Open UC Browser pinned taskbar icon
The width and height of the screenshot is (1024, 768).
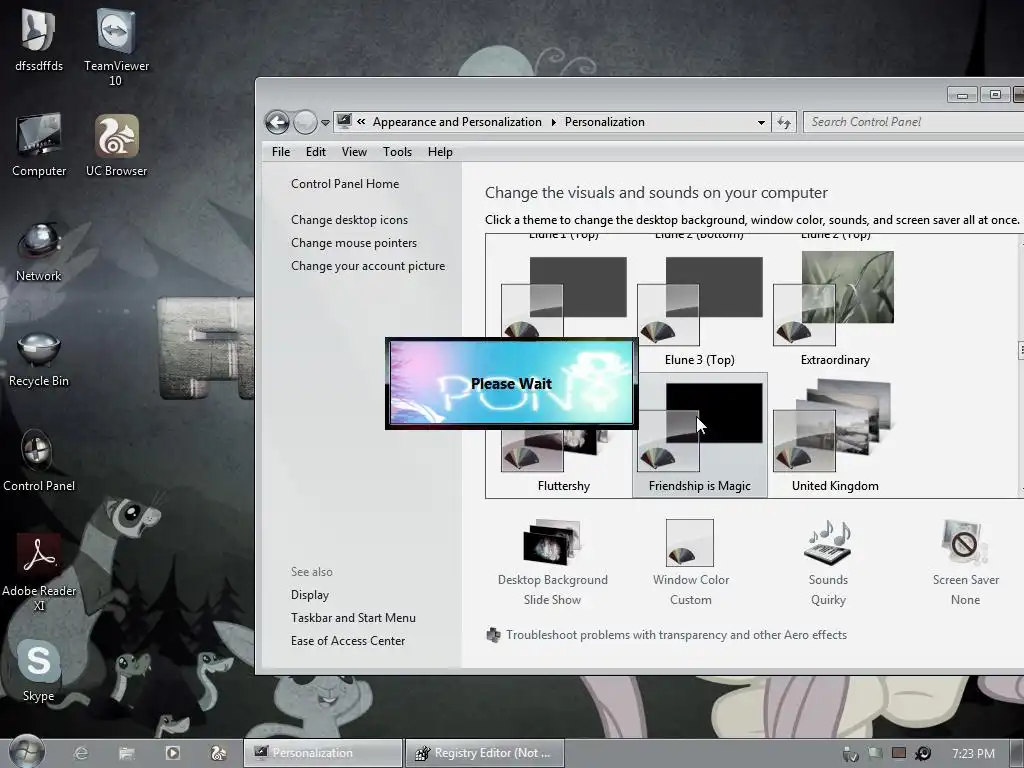coord(218,753)
